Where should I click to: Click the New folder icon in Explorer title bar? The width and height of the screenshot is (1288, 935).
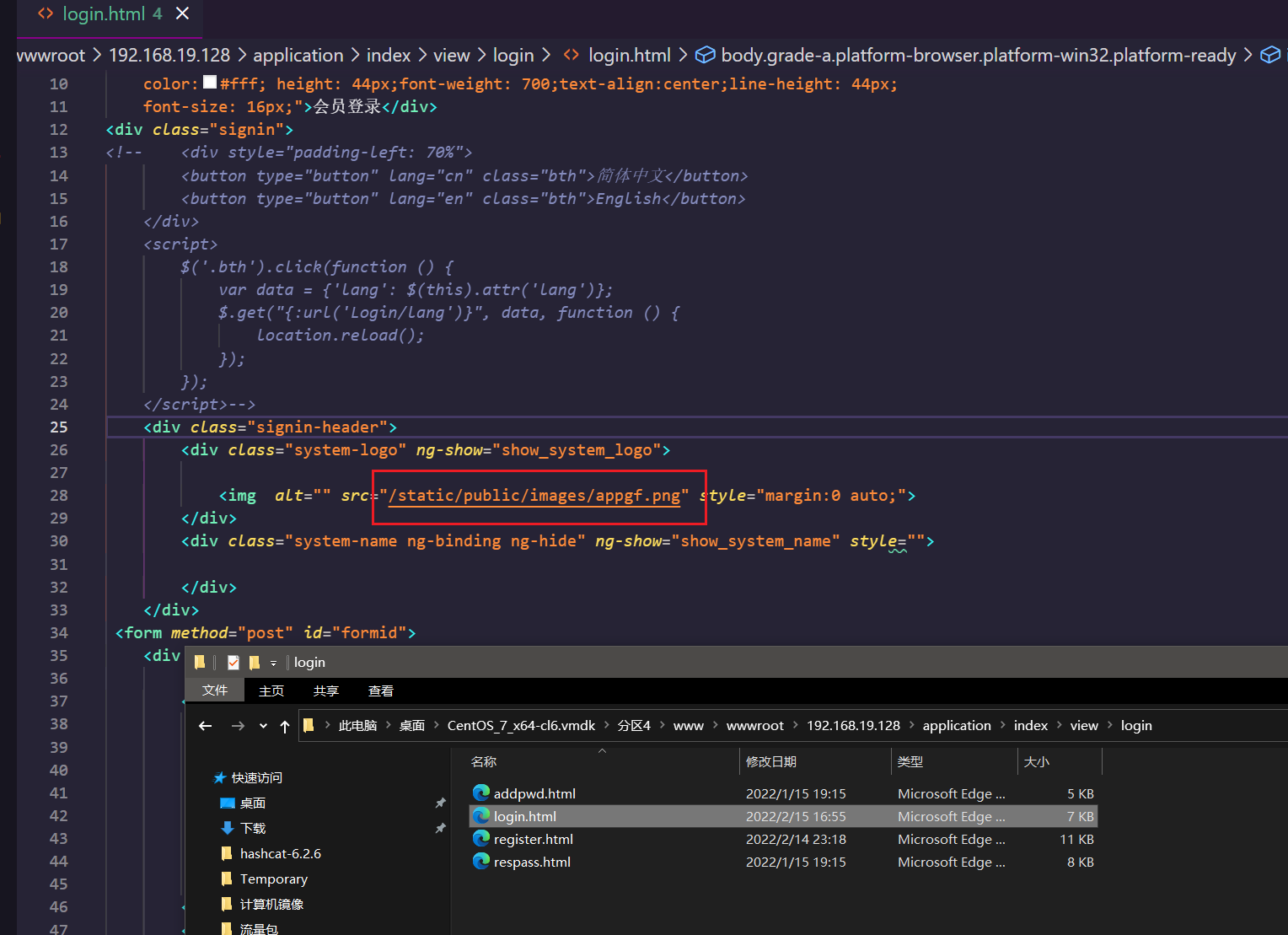(x=255, y=663)
